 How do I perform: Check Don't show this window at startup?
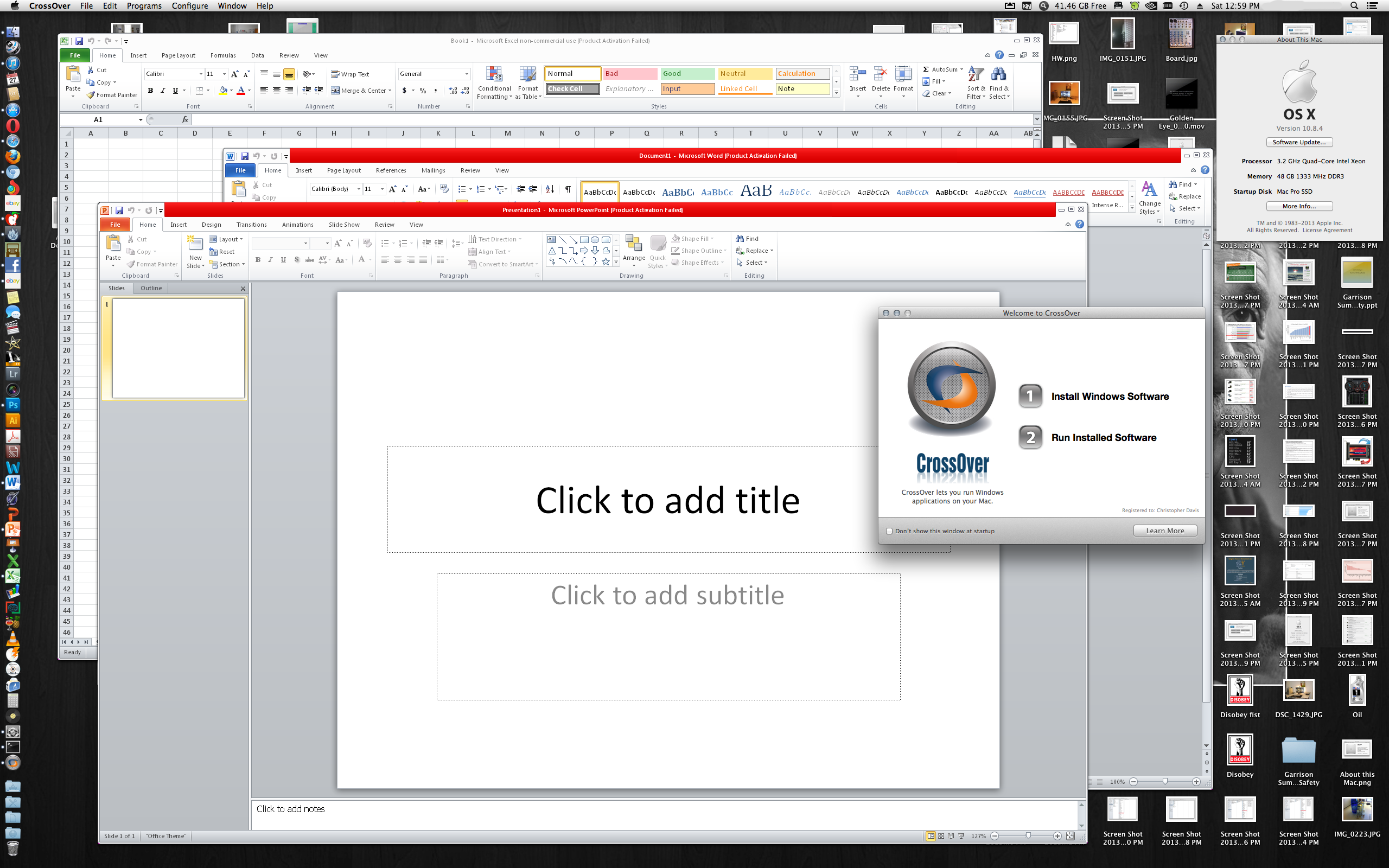[x=889, y=531]
